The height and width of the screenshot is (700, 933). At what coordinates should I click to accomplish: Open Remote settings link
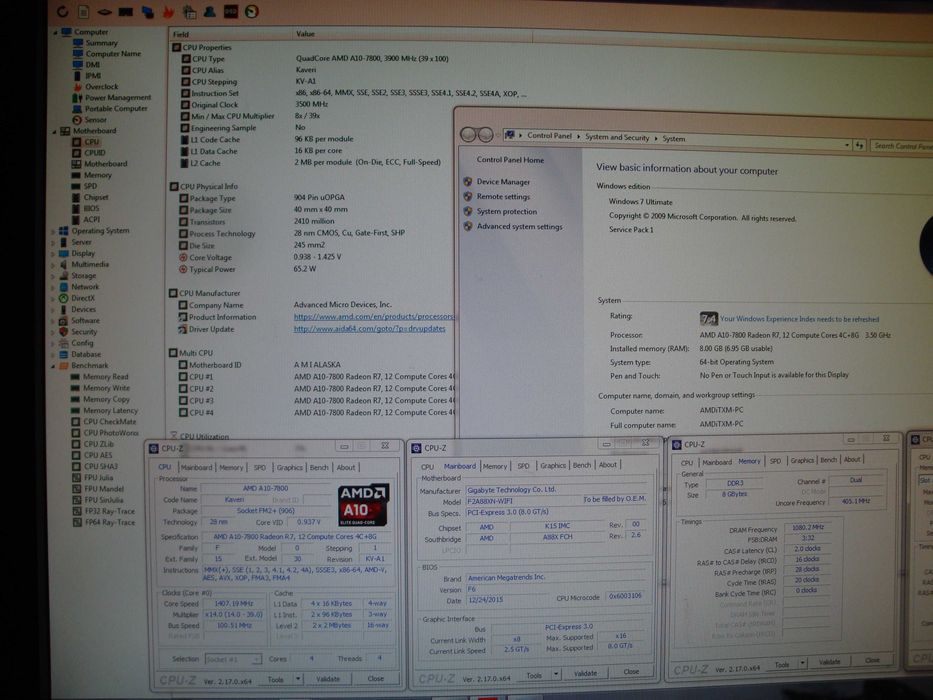pyautogui.click(x=503, y=197)
